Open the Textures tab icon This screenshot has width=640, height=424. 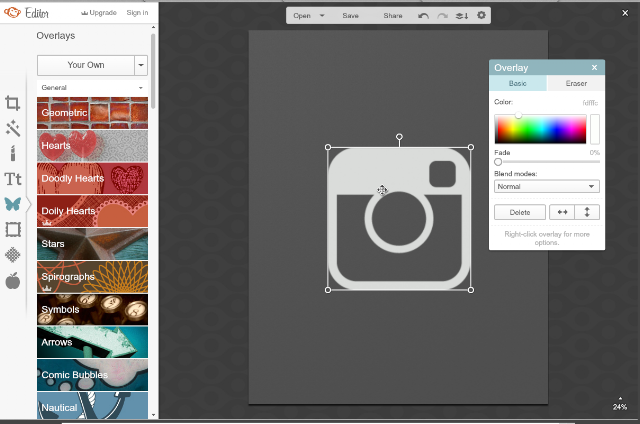[x=13, y=255]
